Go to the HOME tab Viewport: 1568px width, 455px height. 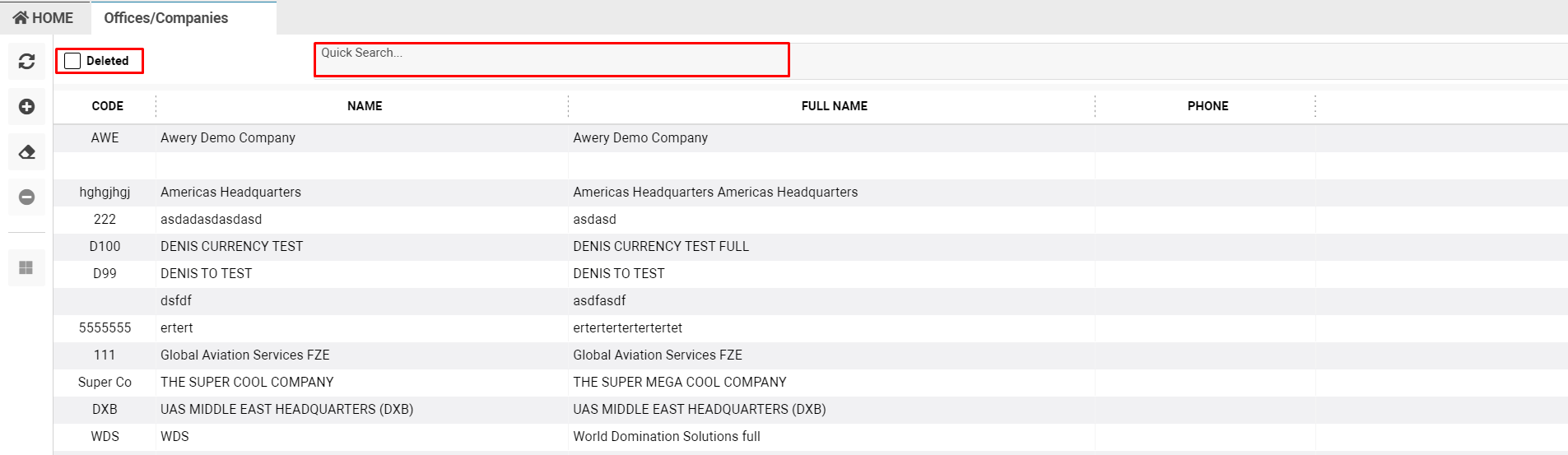(x=43, y=18)
